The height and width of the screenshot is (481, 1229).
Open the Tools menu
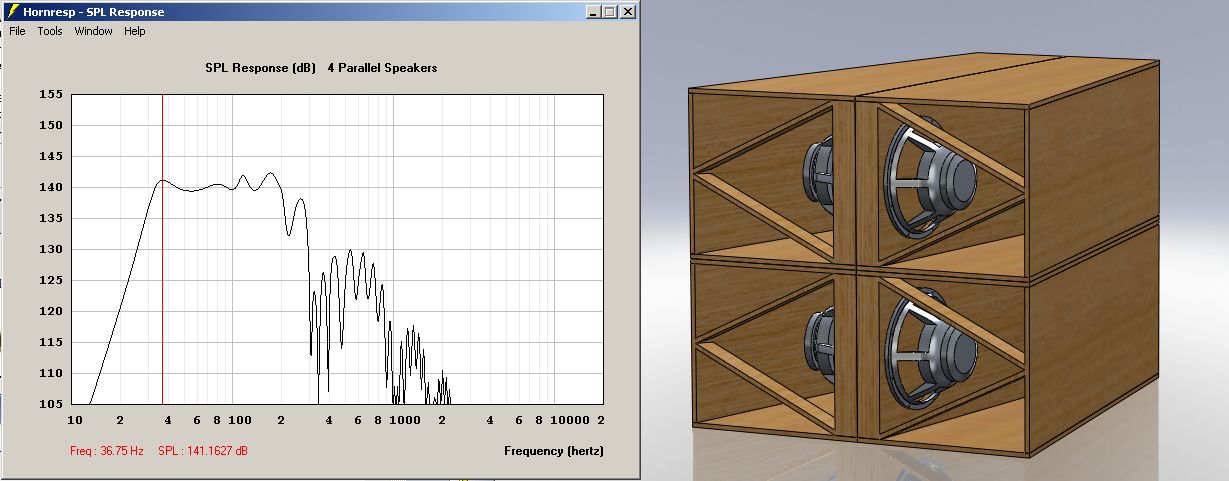(x=50, y=31)
